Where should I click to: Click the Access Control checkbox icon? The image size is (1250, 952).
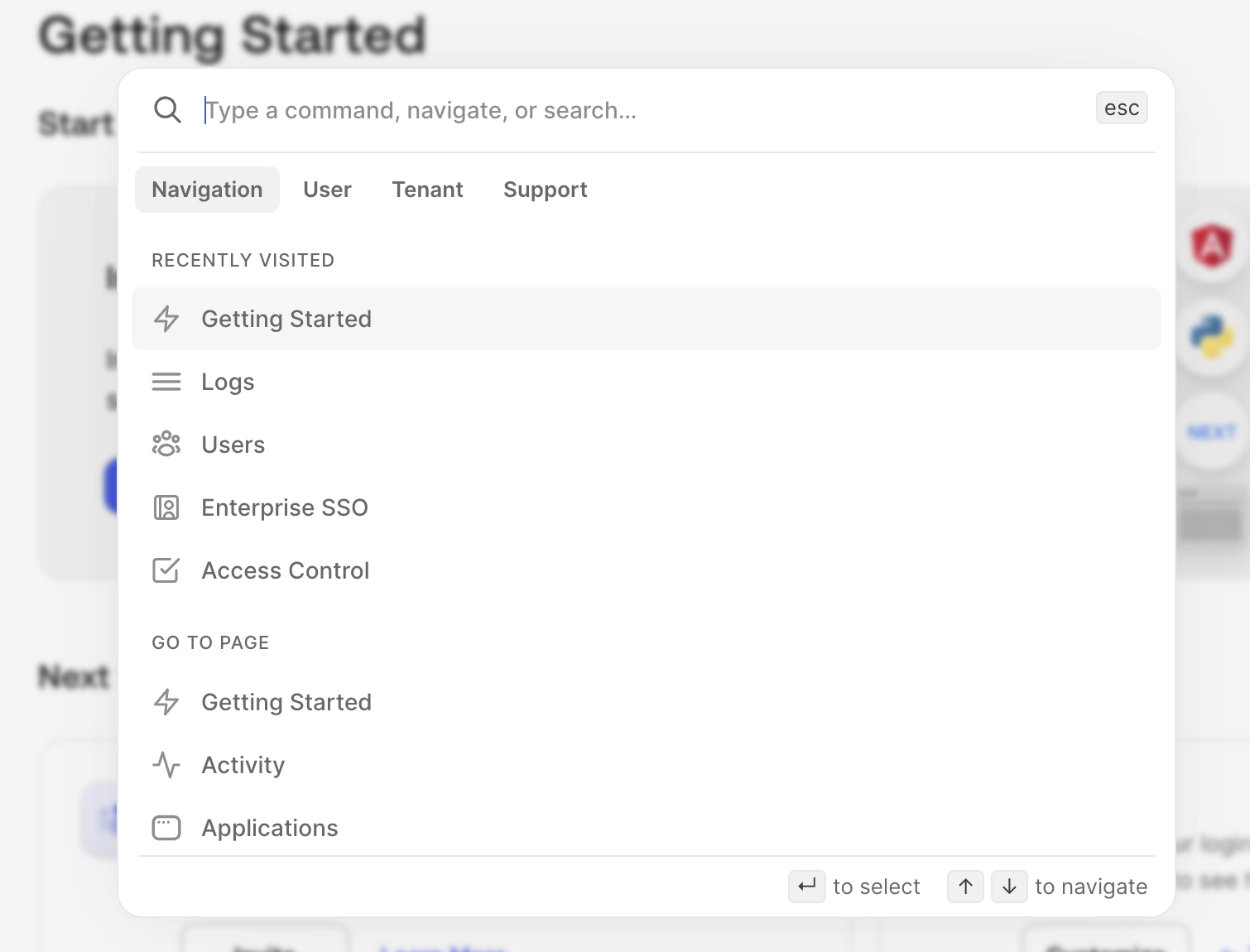pos(166,570)
